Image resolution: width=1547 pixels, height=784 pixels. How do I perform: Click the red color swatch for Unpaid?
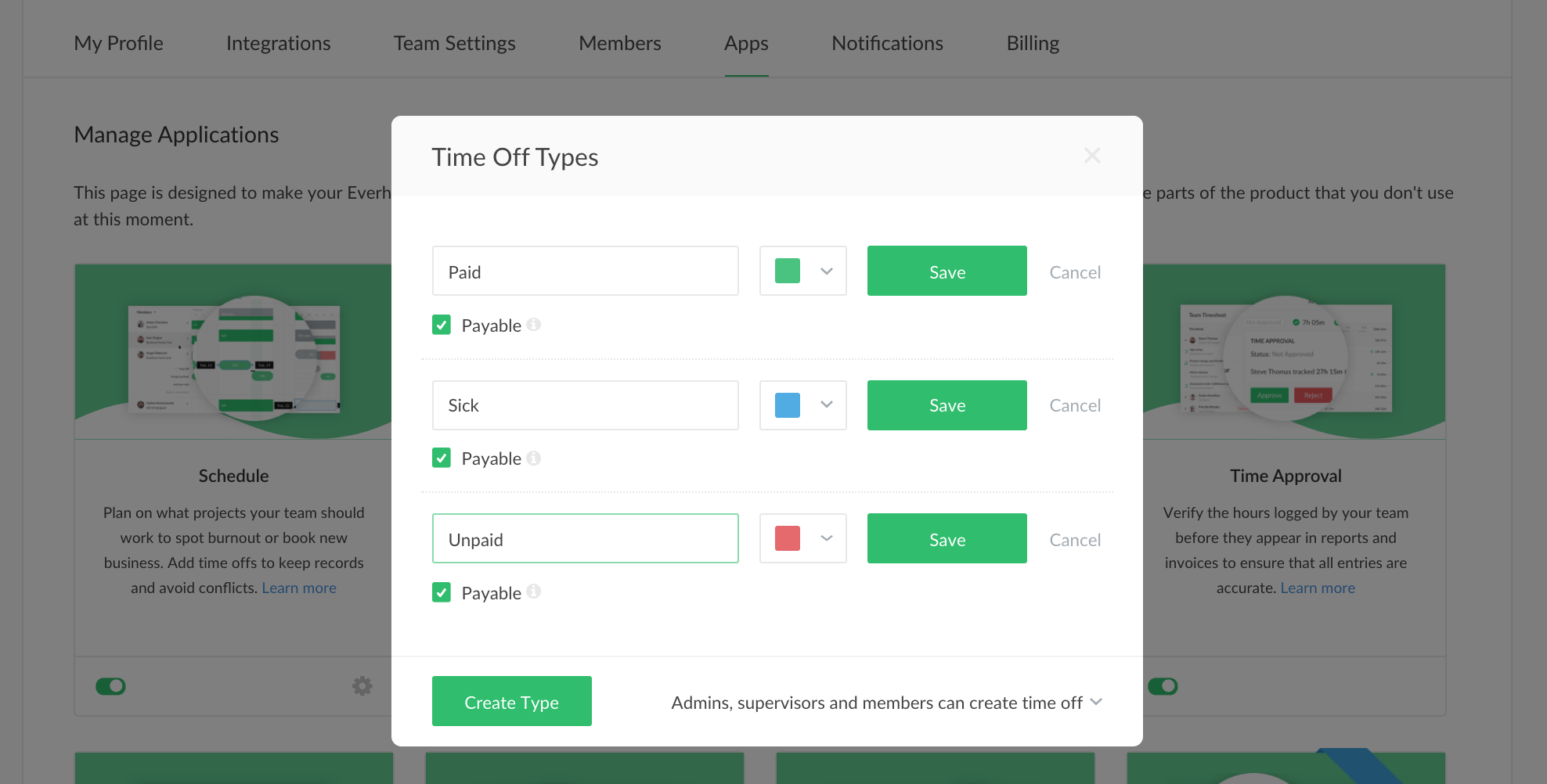788,538
